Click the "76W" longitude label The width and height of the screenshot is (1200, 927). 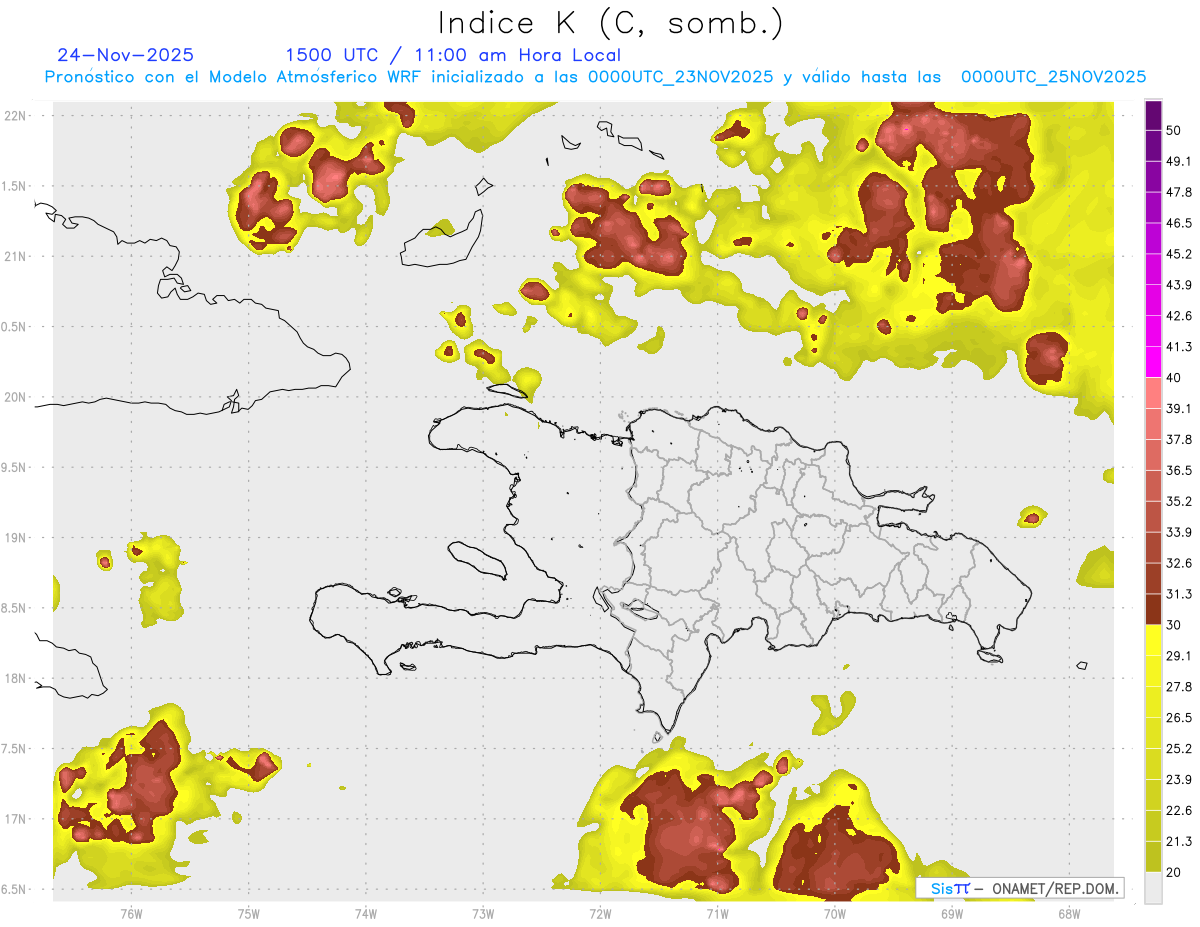(x=131, y=914)
